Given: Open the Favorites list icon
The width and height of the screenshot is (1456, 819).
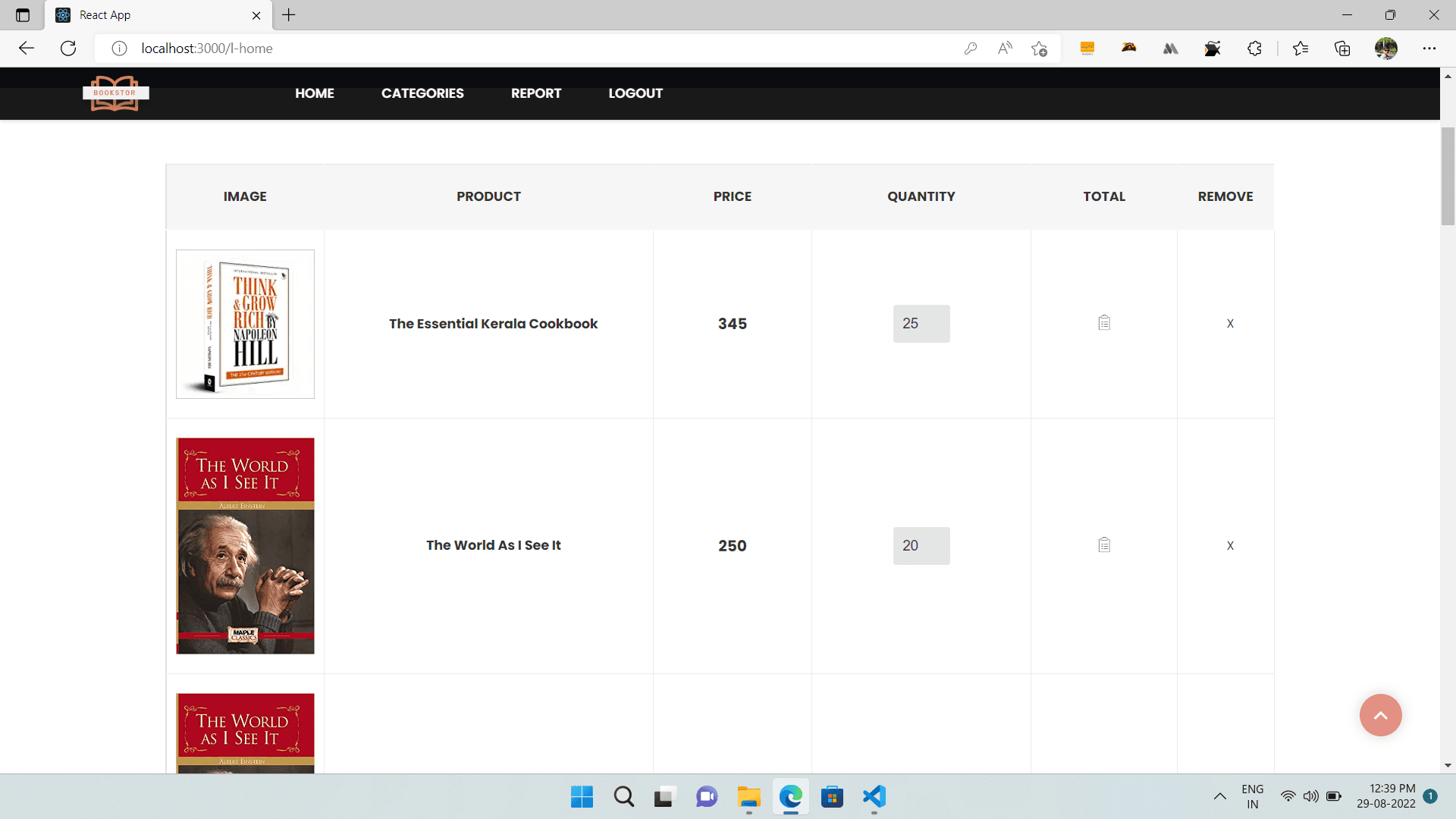Looking at the screenshot, I should (x=1301, y=49).
